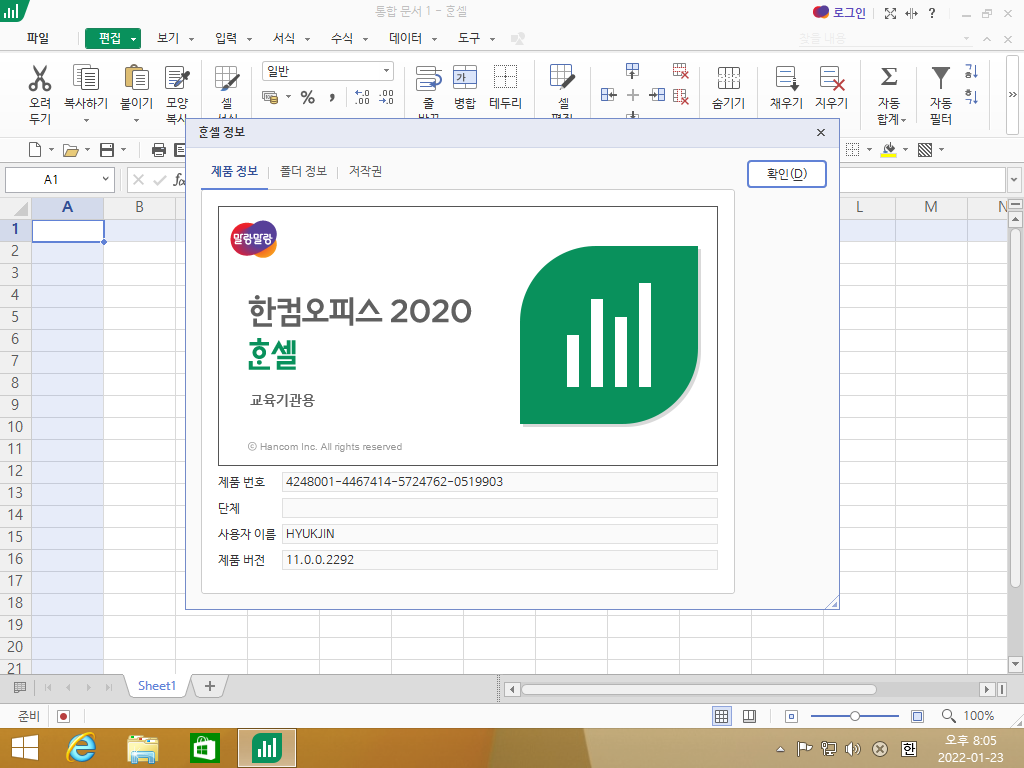Expand the formula bar dropdown arrow
Screen dimensions: 1024x768
pos(1014,179)
